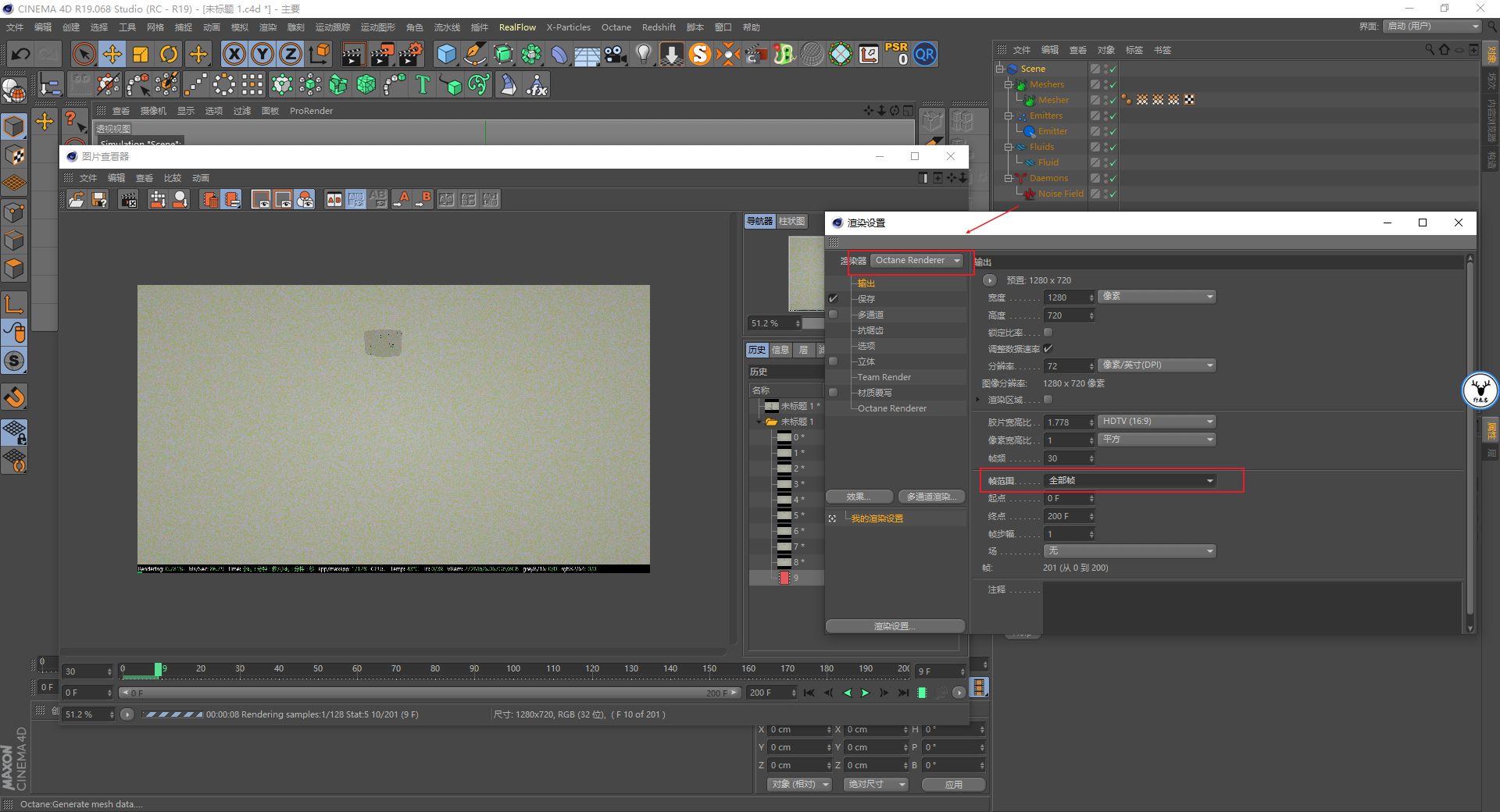Open the 全部帧 frame range dropdown
This screenshot has height=812, width=1500.
click(1130, 481)
